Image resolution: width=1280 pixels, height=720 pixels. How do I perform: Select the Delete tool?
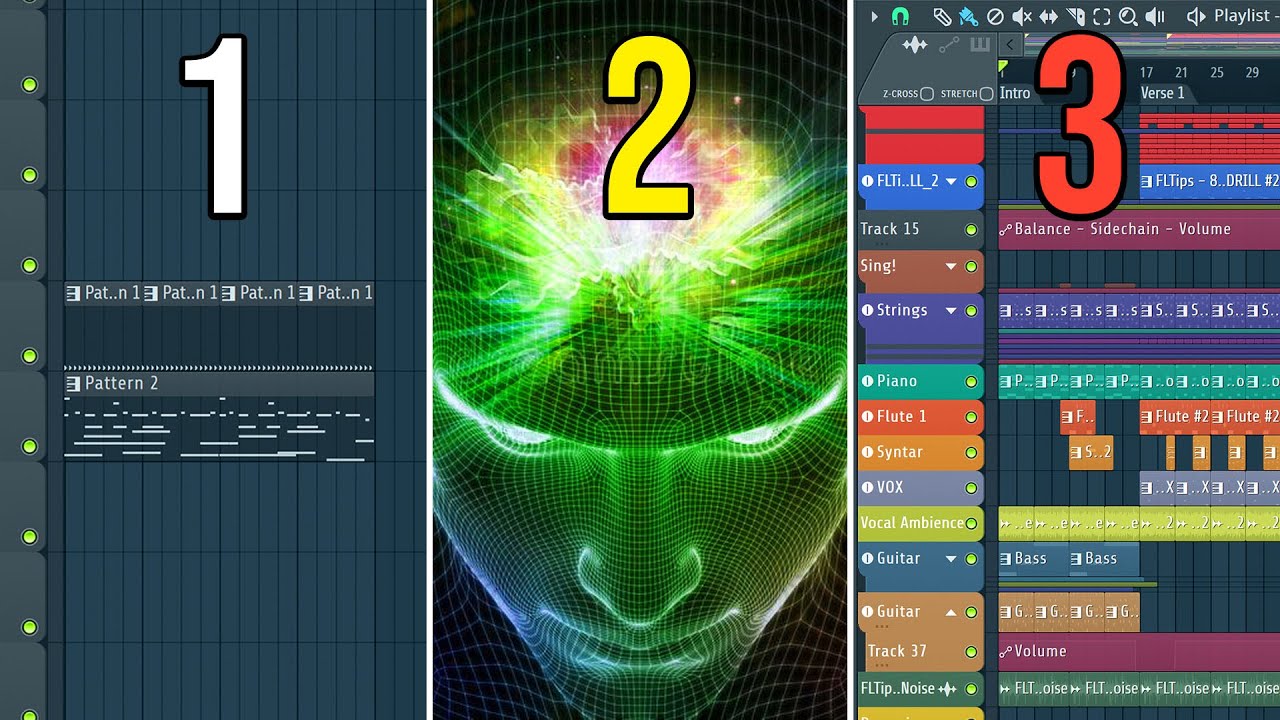pos(995,16)
